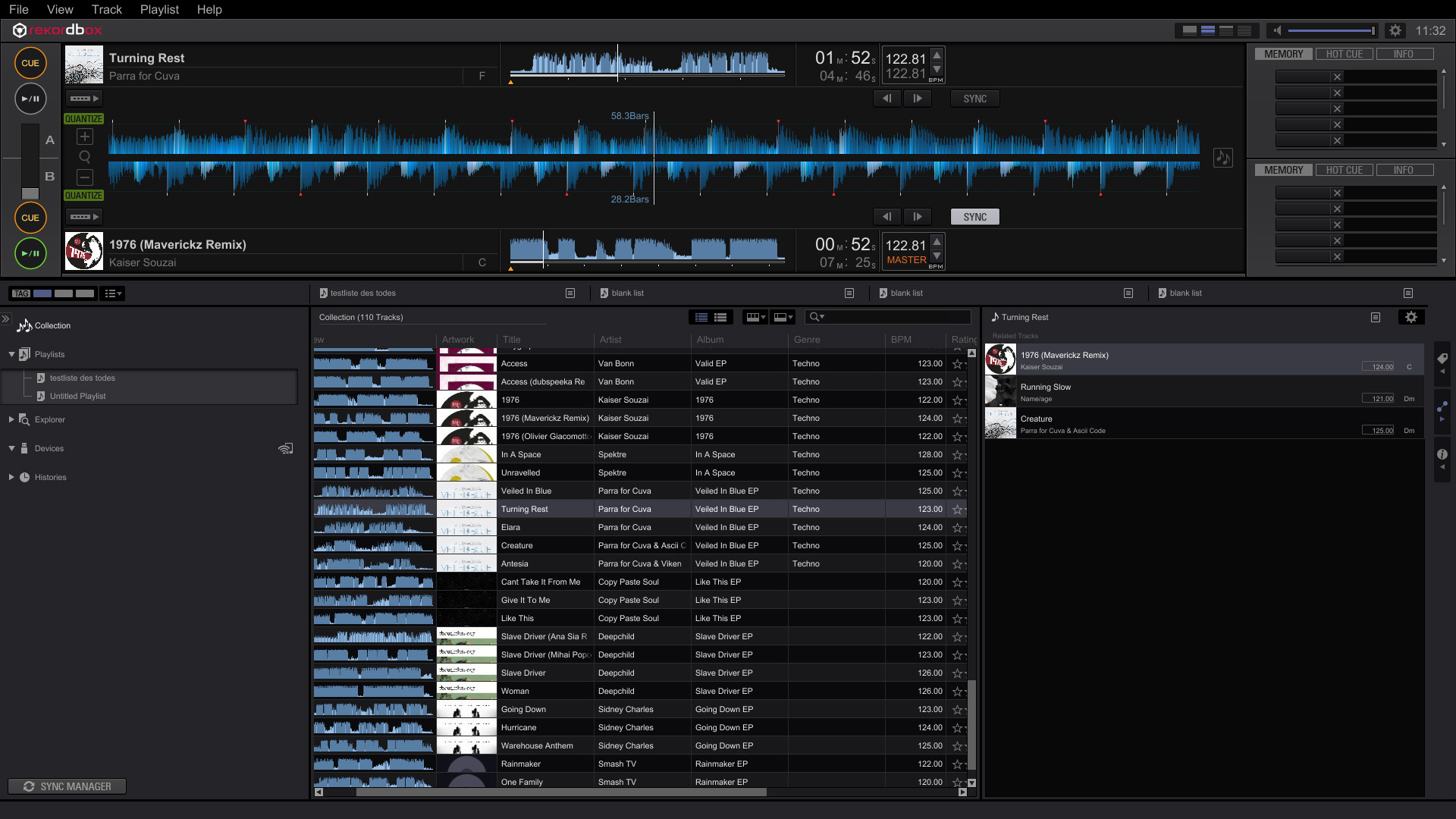Open related tracks settings gear icon

click(x=1410, y=317)
